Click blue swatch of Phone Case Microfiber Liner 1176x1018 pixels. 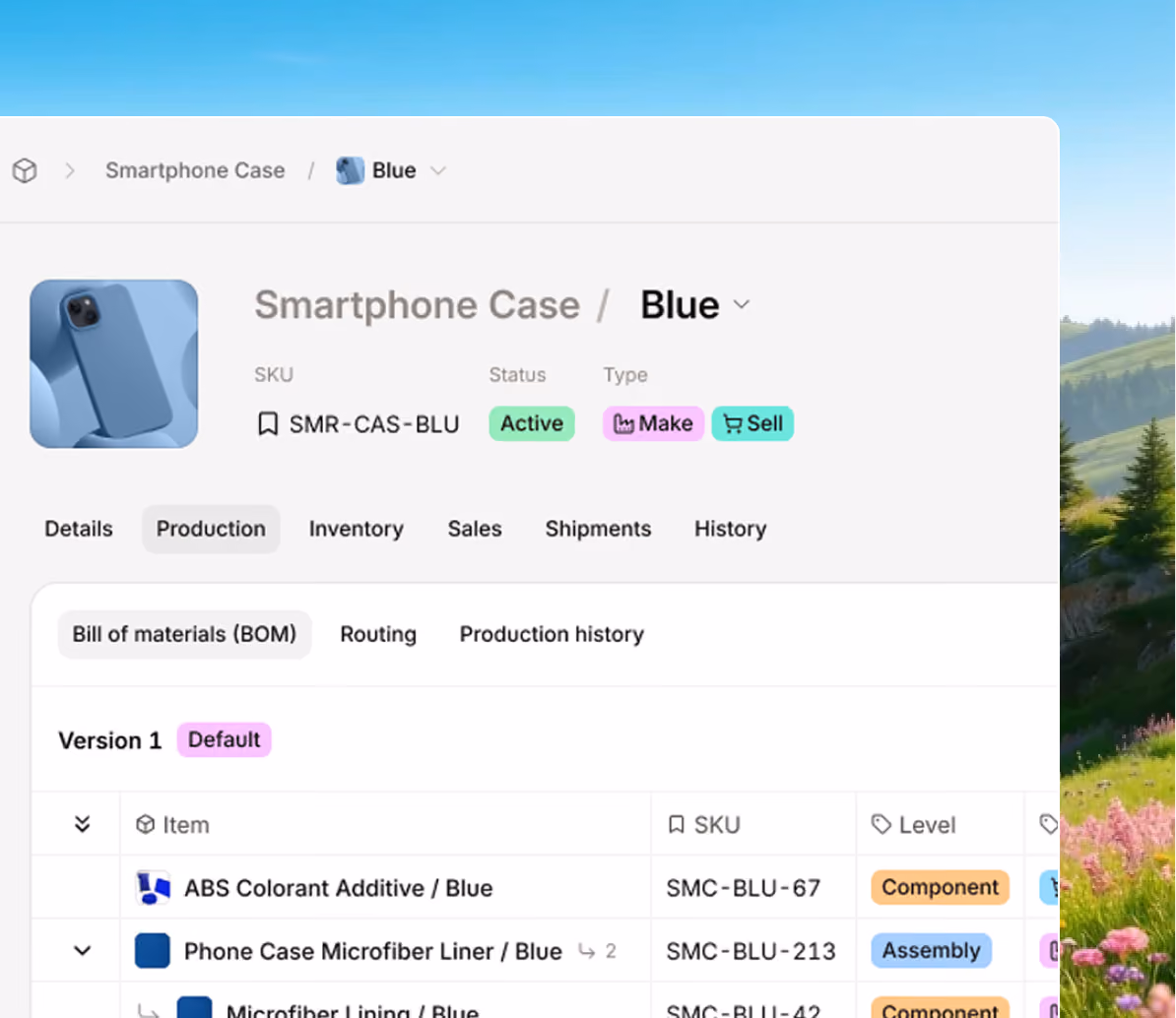pyautogui.click(x=153, y=950)
